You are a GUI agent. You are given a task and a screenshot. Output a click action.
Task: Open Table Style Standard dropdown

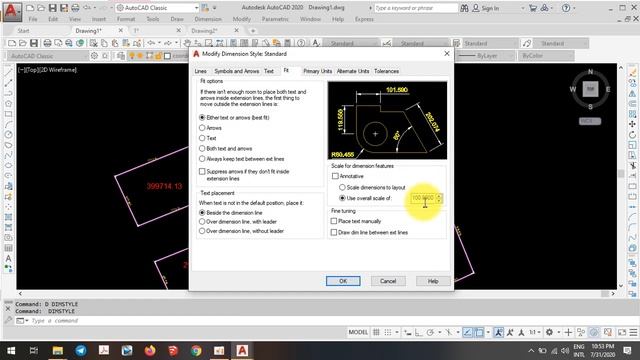coord(515,43)
